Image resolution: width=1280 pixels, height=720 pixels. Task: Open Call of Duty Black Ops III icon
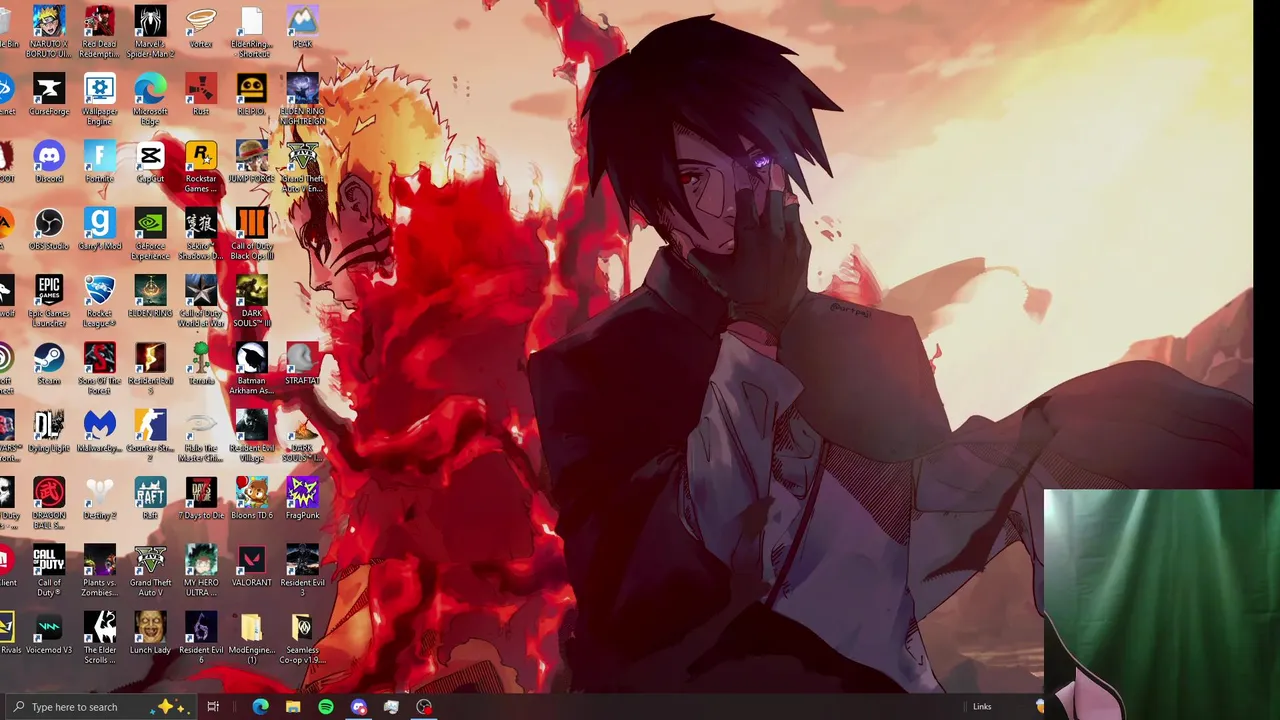(x=251, y=234)
